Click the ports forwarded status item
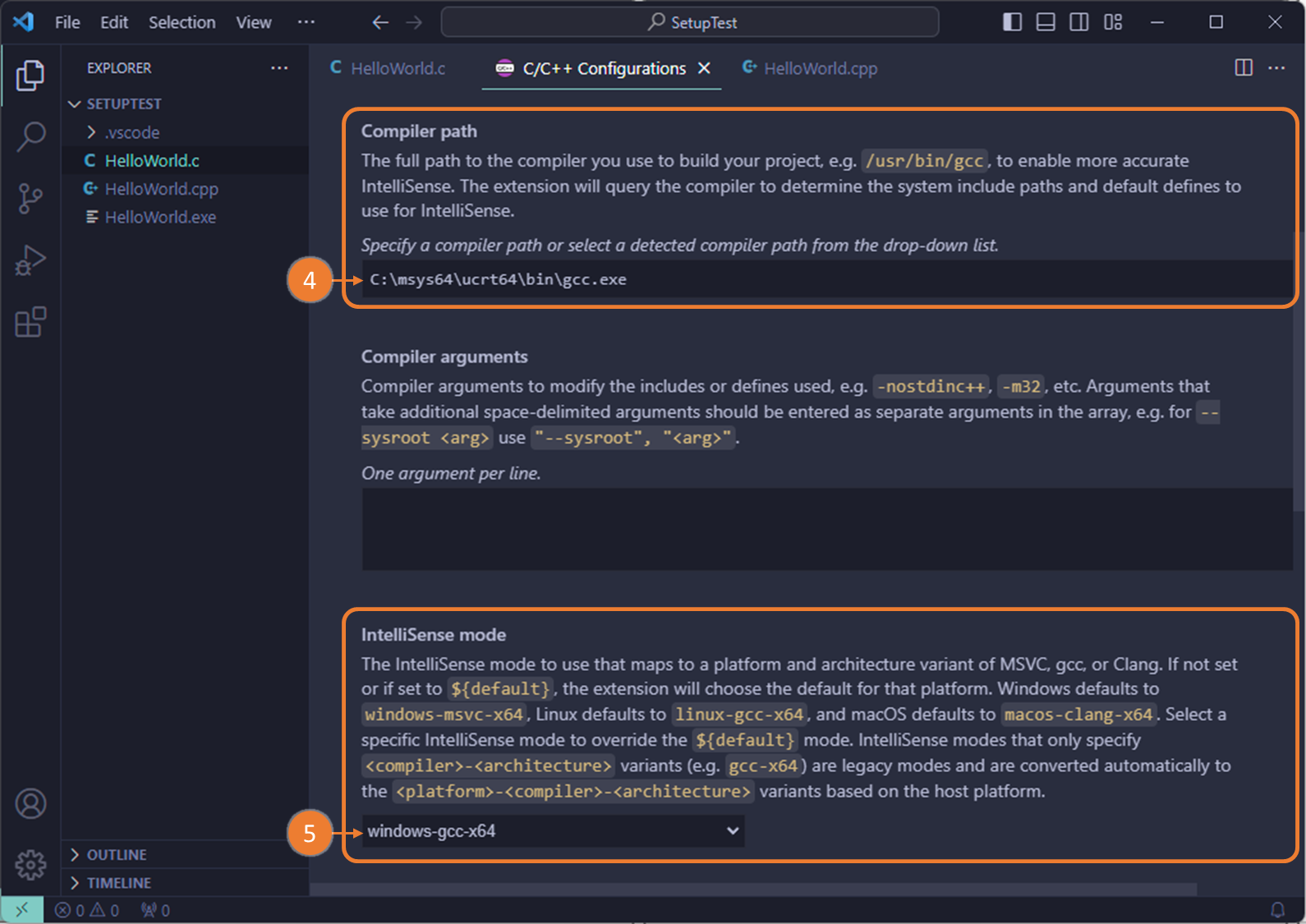The image size is (1306, 924). point(155,910)
